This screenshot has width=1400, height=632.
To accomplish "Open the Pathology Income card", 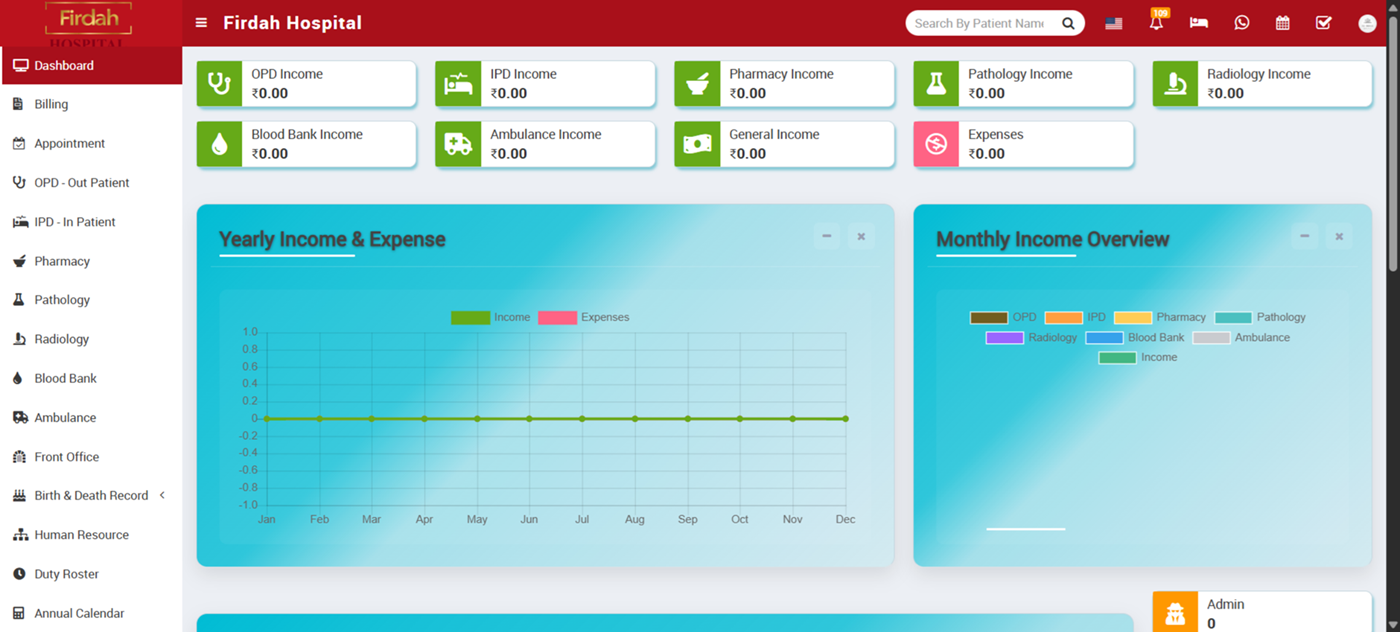I will [x=1022, y=84].
